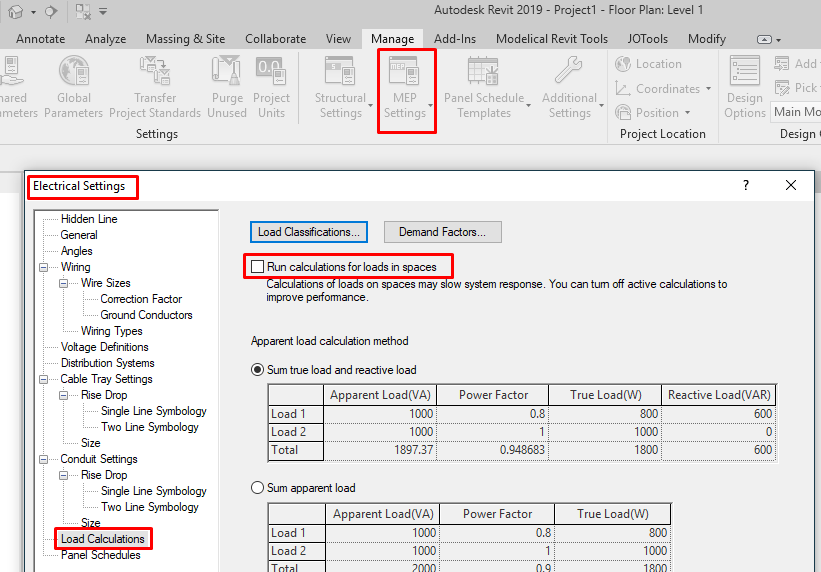This screenshot has width=821, height=572.
Task: Click the Revit home 3D view icon
Action: (x=16, y=11)
